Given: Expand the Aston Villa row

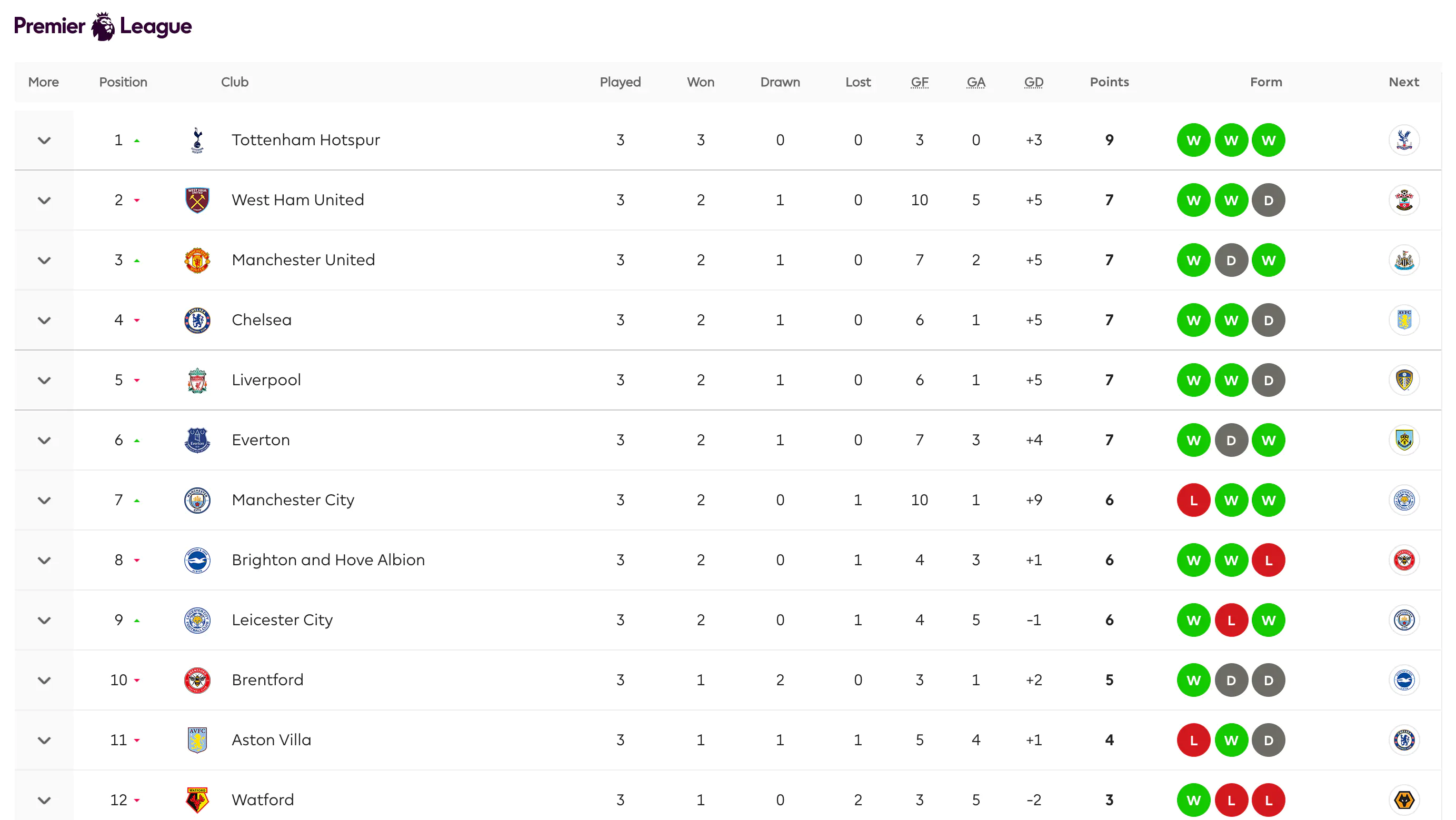Looking at the screenshot, I should pos(44,741).
